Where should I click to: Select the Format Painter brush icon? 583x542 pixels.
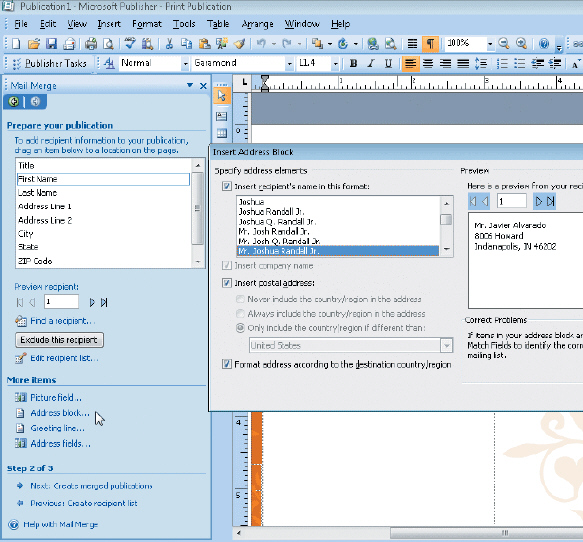pos(240,44)
